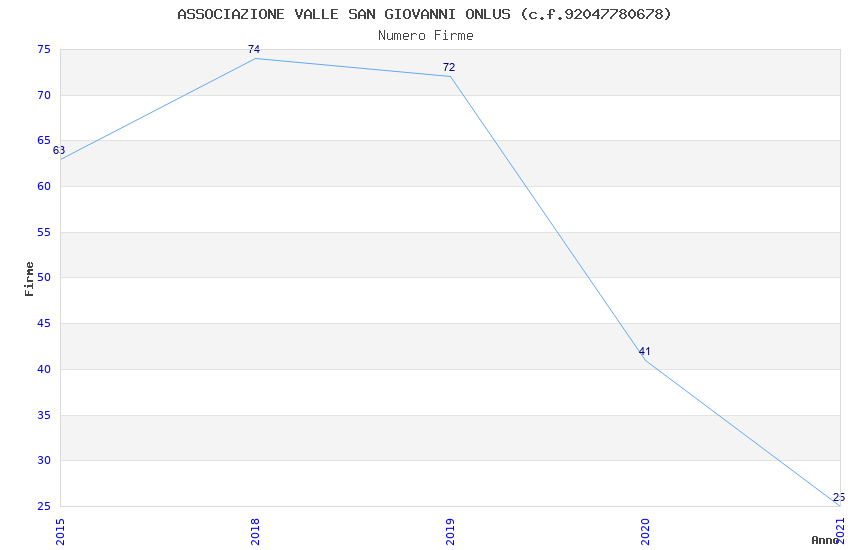Click the y-axis tick label 50
The image size is (850, 550).
tap(44, 277)
